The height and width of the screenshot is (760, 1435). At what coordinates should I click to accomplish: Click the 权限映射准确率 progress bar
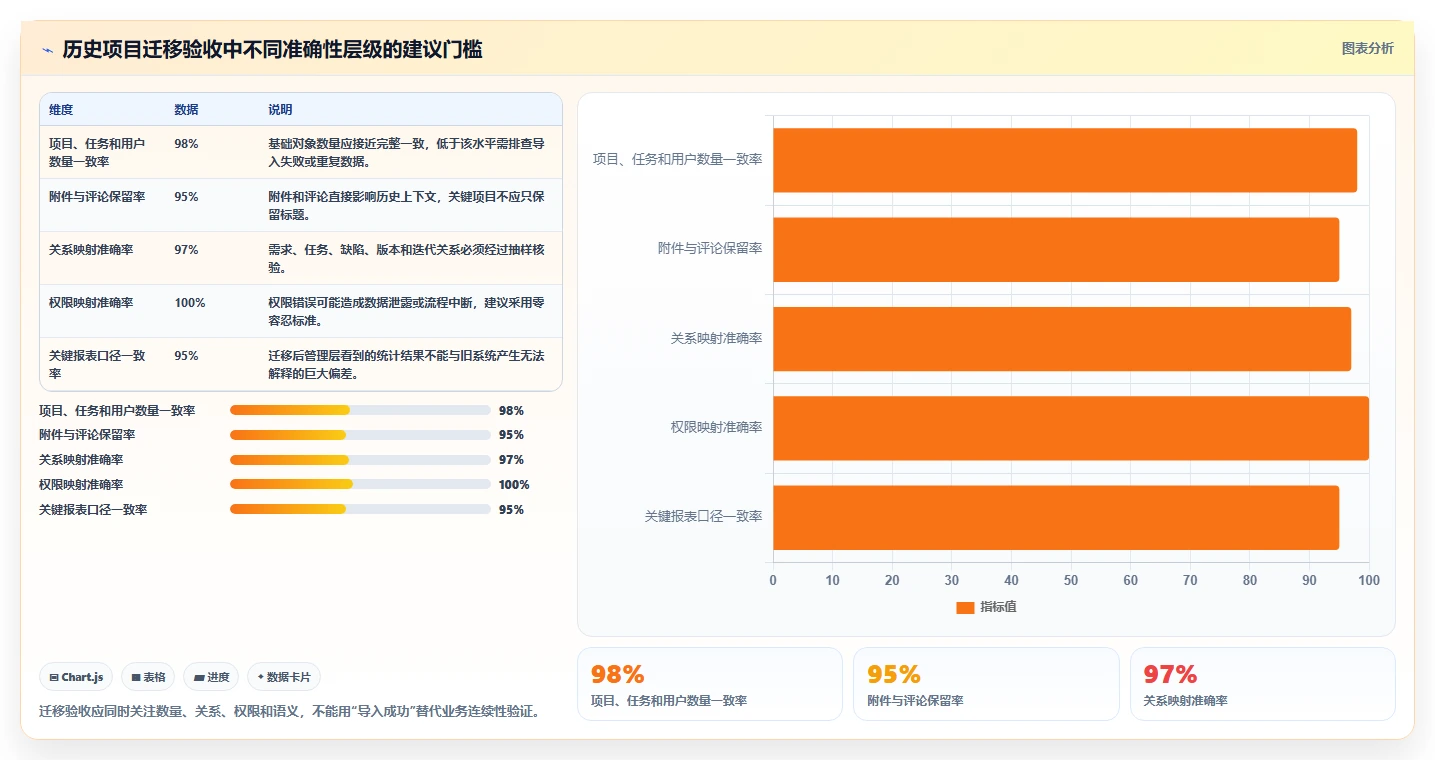pos(360,485)
